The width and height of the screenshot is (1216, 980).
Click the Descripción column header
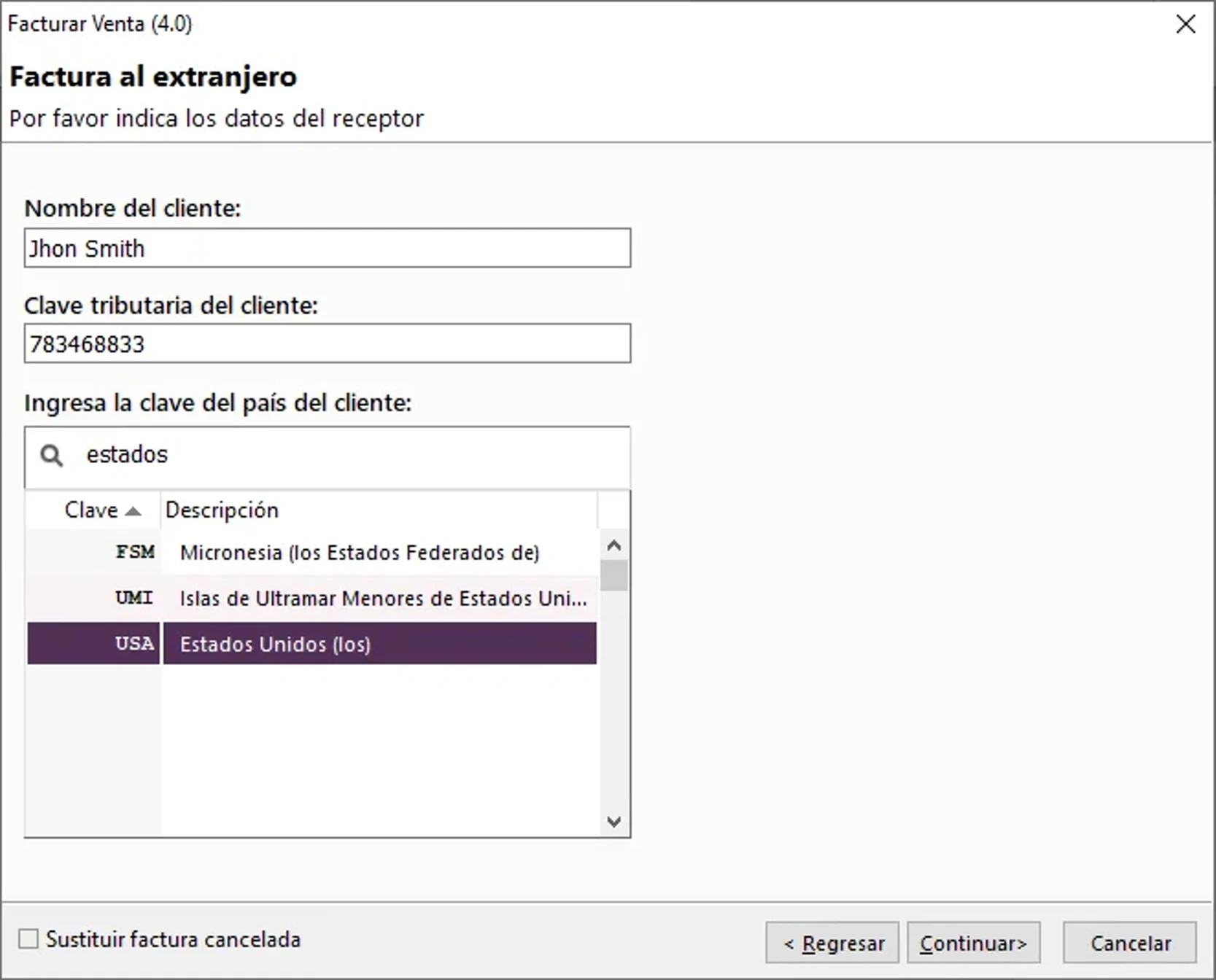tap(222, 510)
